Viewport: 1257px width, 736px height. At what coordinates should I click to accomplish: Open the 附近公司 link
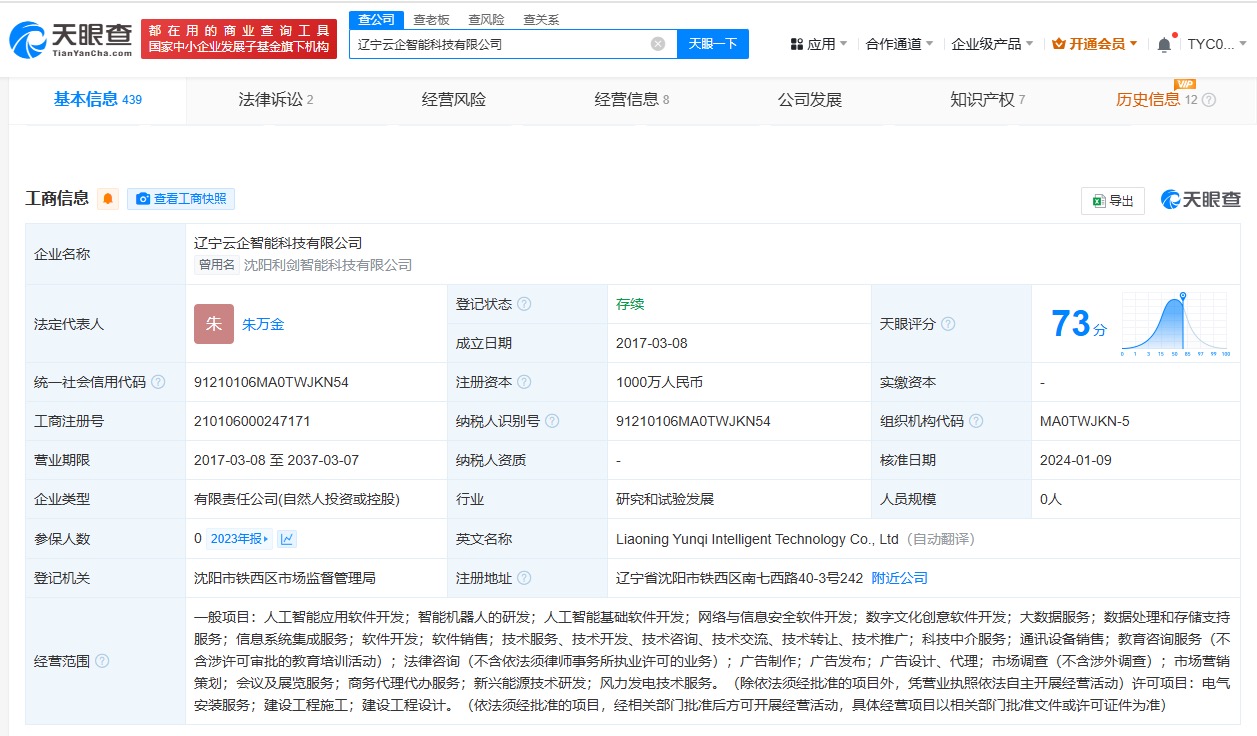pos(900,578)
